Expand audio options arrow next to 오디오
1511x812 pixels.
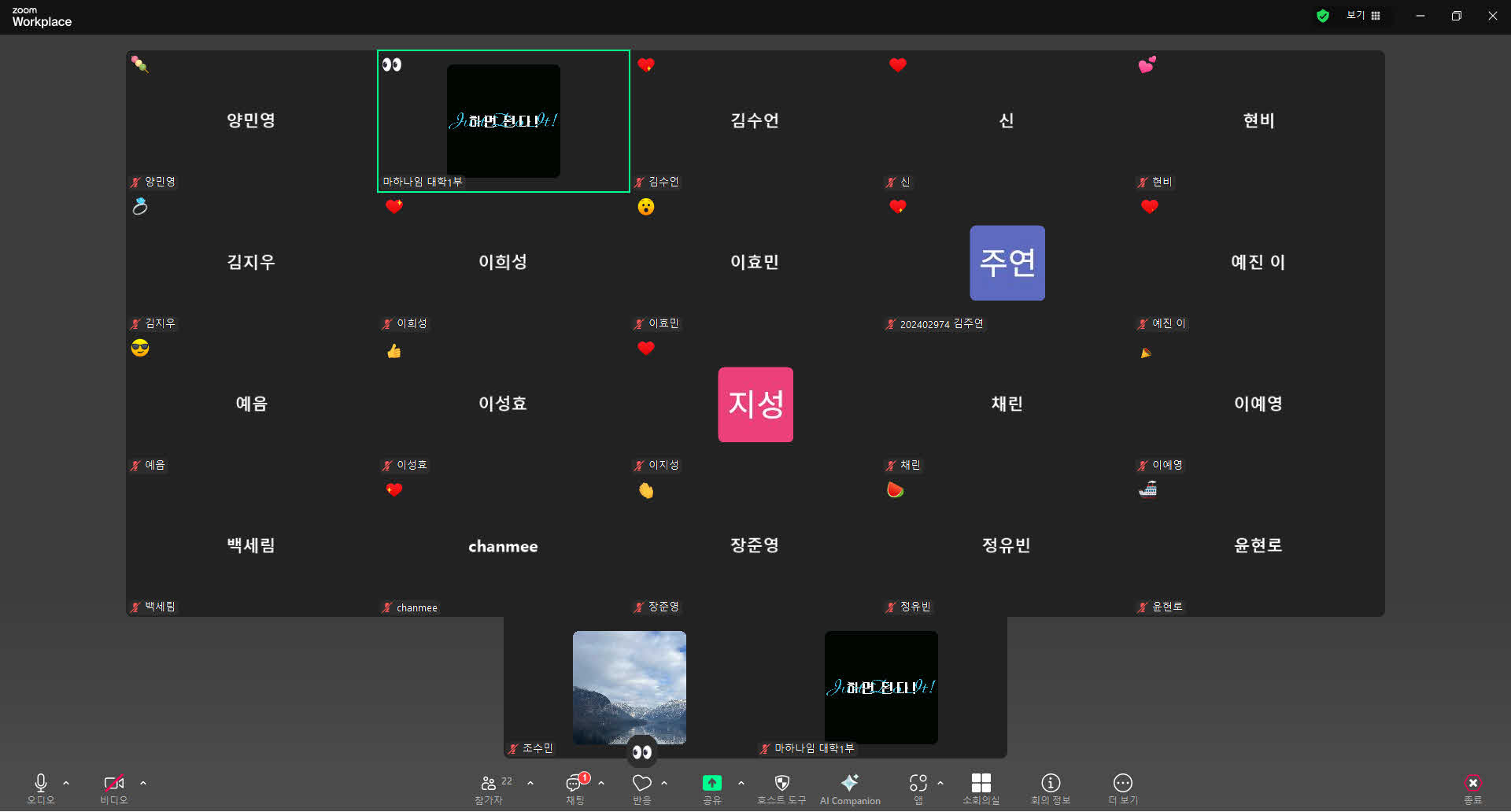[66, 783]
